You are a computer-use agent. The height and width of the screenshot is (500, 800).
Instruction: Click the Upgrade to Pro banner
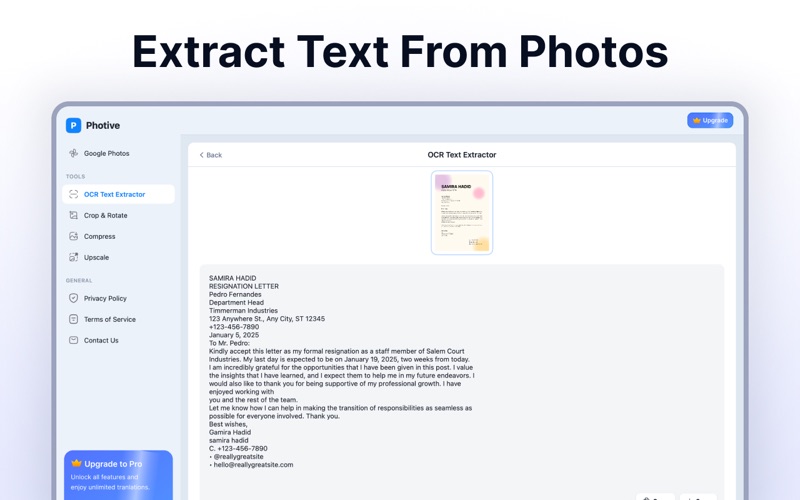118,475
